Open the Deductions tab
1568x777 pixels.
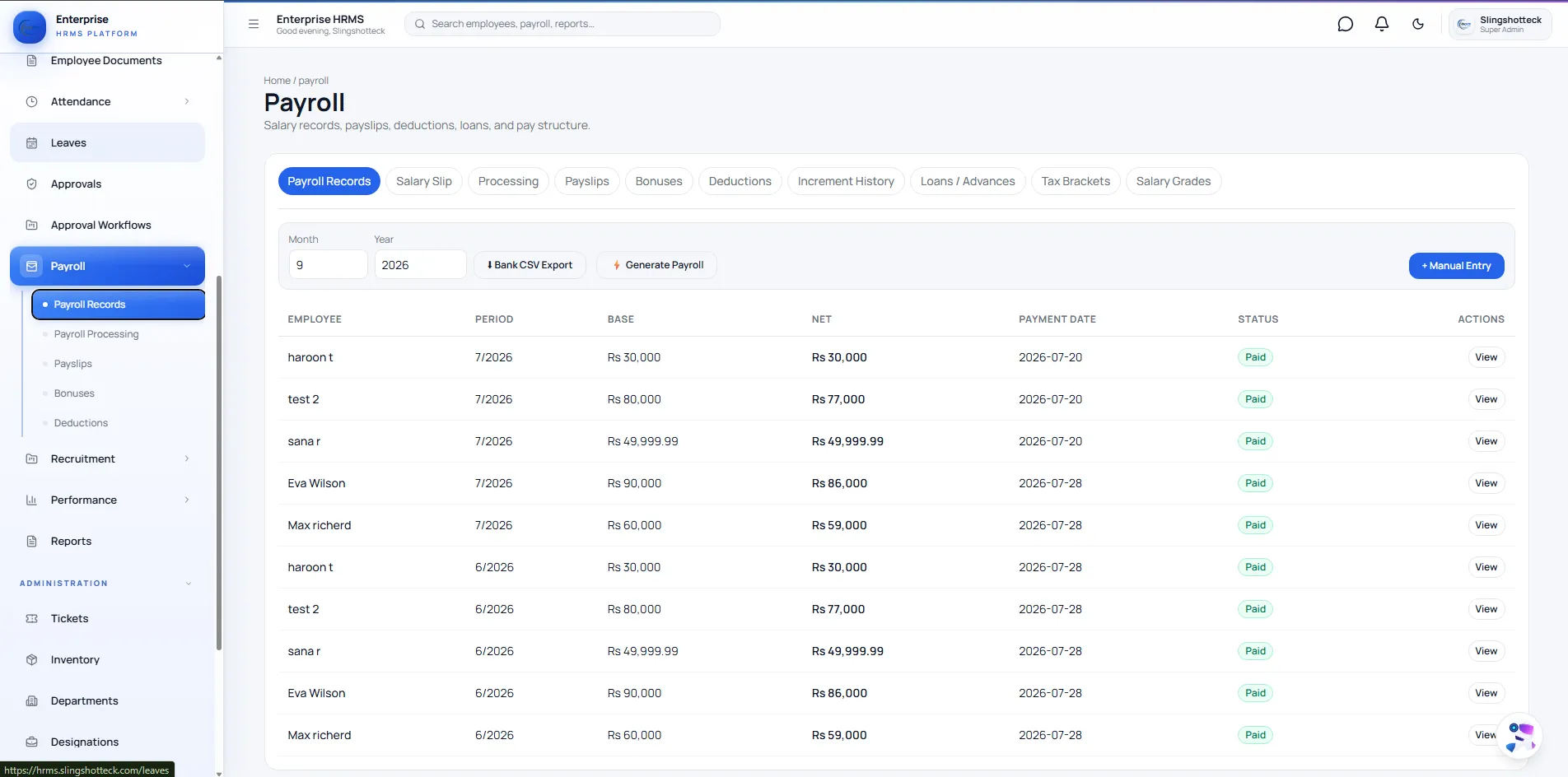(740, 181)
